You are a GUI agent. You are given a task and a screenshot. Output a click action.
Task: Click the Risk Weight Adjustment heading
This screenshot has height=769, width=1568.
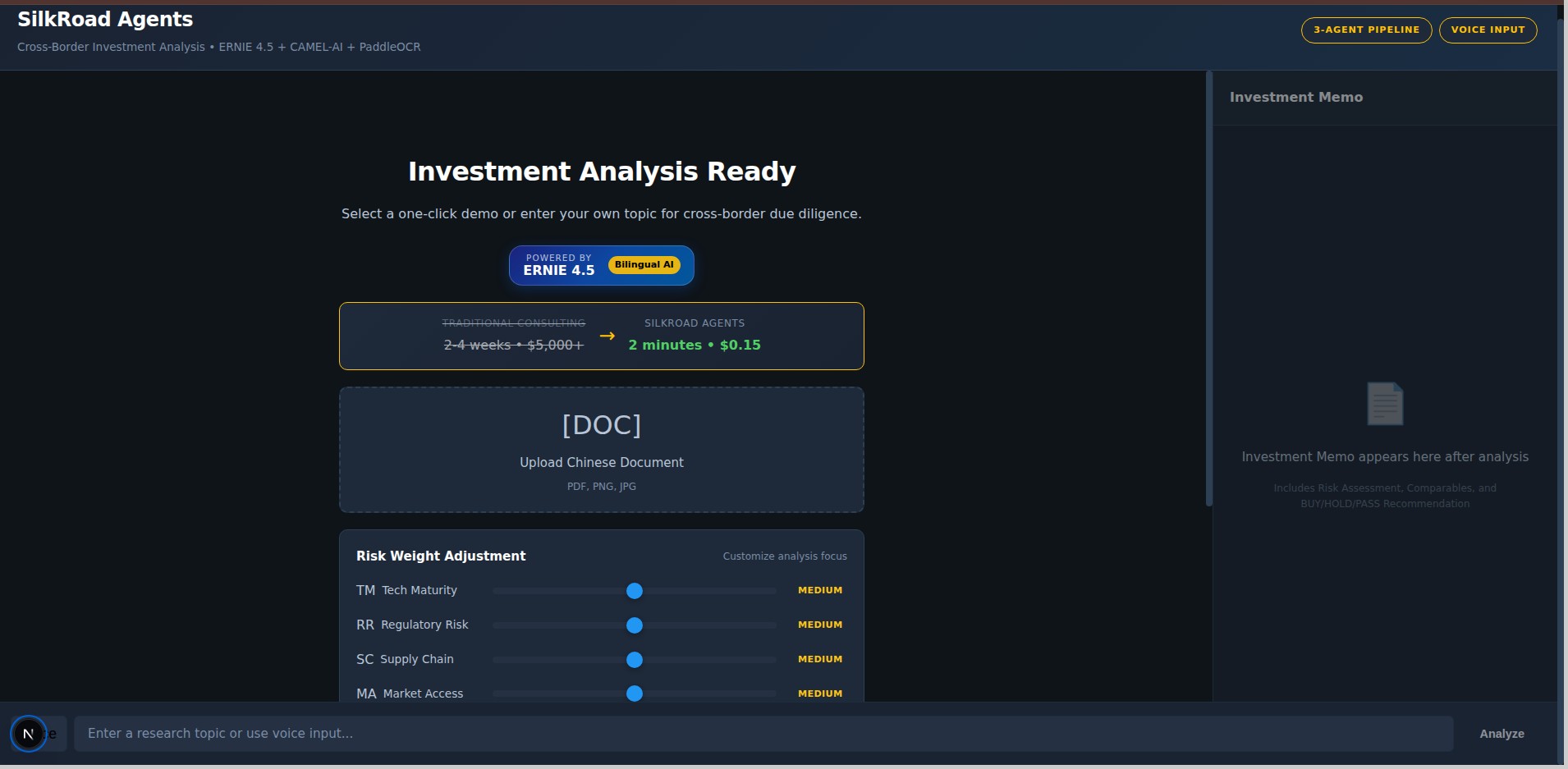441,556
